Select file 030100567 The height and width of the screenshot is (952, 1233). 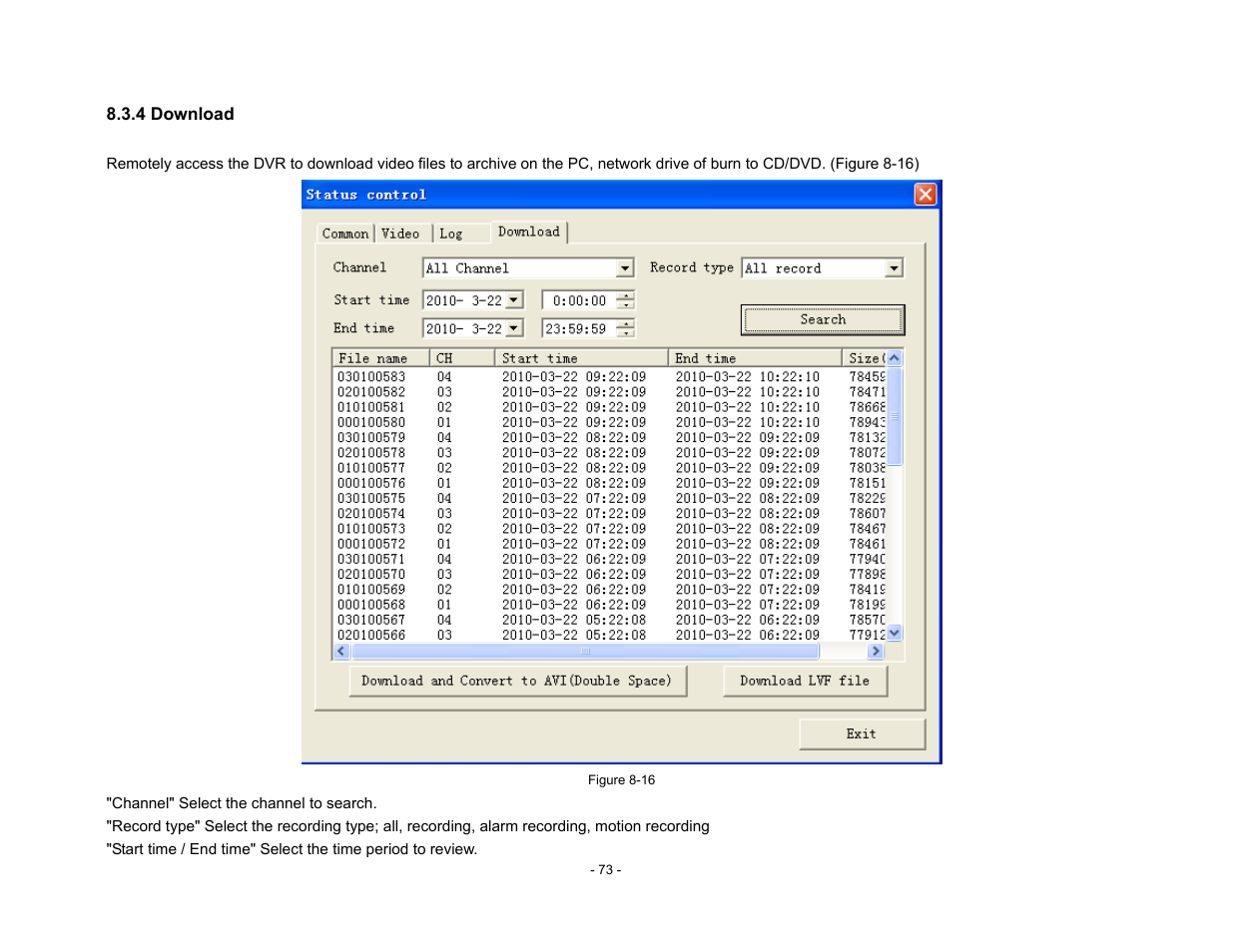tap(371, 620)
